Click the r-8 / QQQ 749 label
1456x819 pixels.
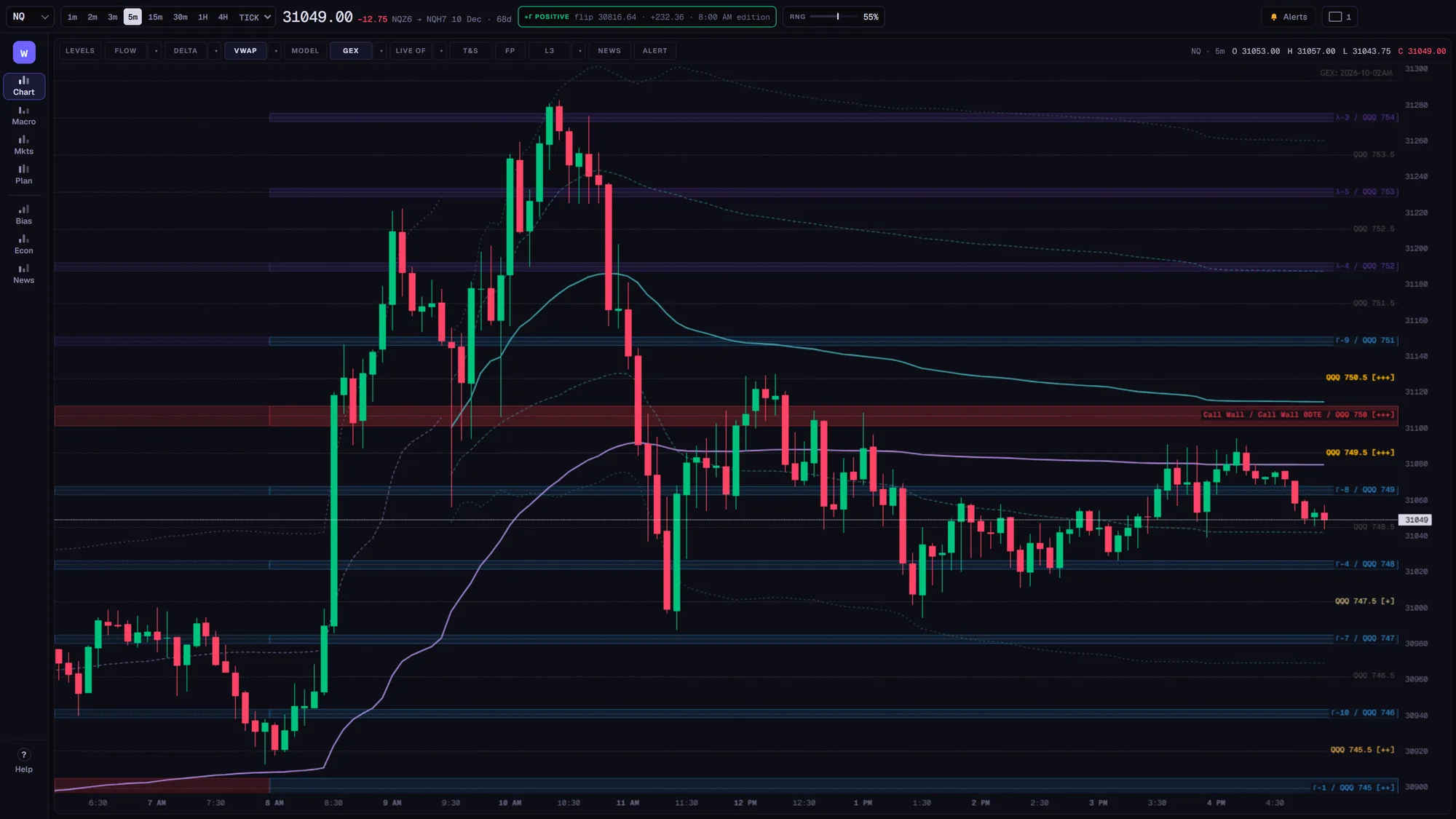[1365, 490]
